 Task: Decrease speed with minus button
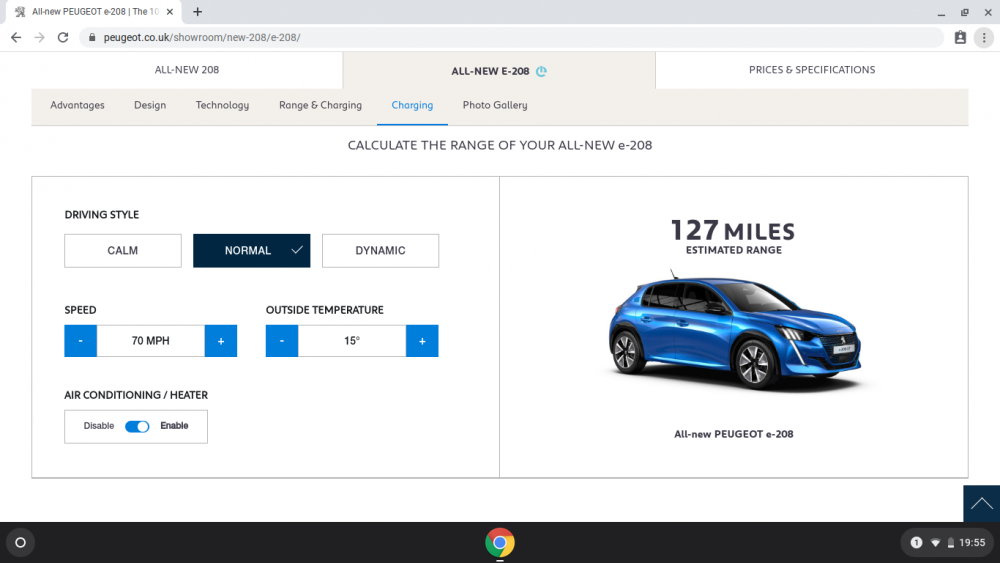click(x=80, y=340)
